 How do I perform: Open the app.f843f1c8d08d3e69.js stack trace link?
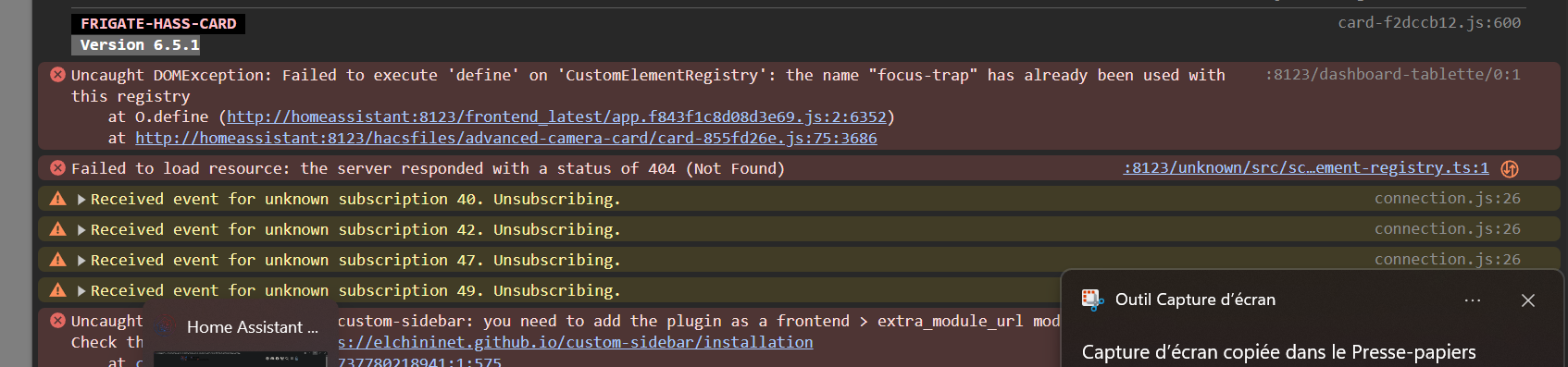[x=556, y=116]
